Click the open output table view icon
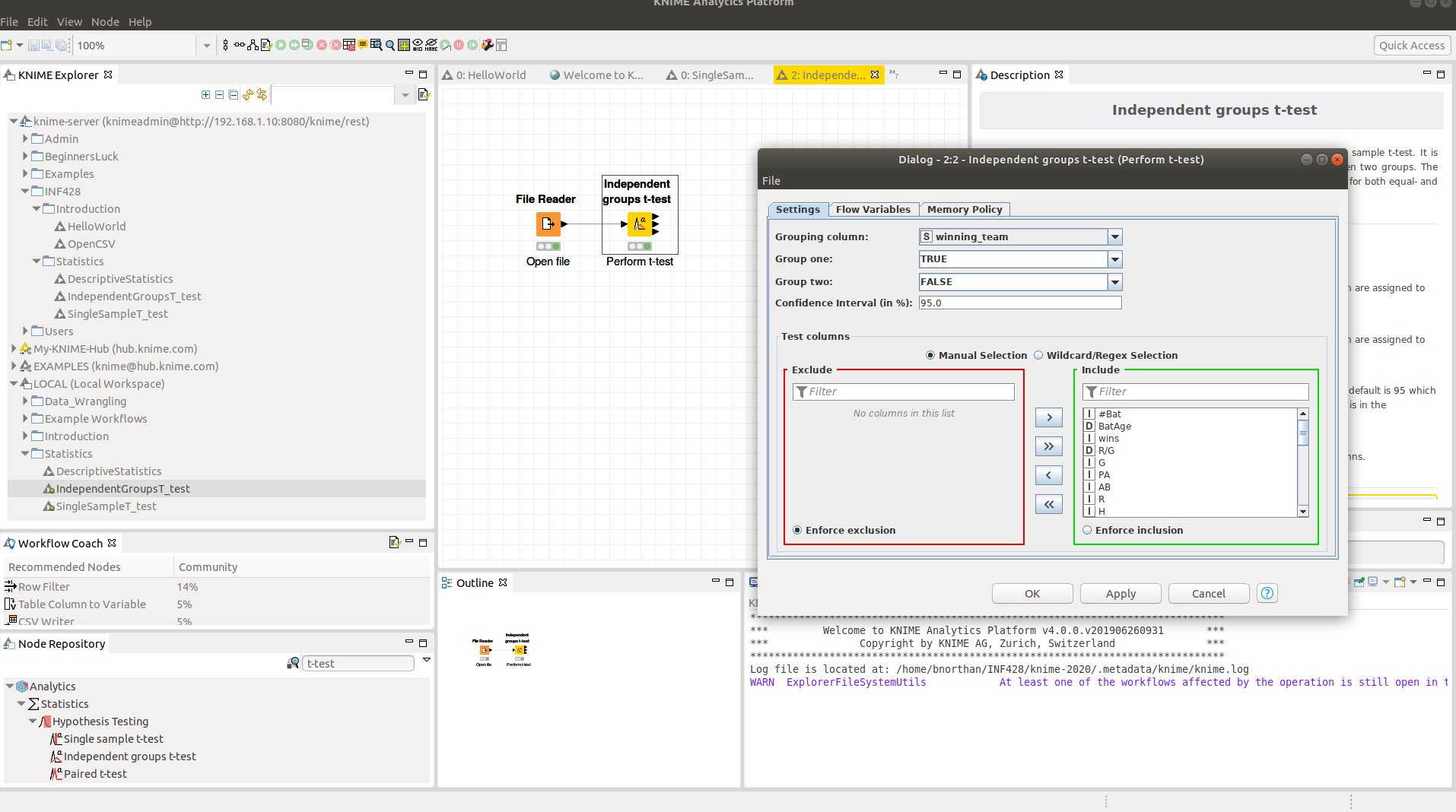This screenshot has width=1456, height=812. (x=376, y=46)
